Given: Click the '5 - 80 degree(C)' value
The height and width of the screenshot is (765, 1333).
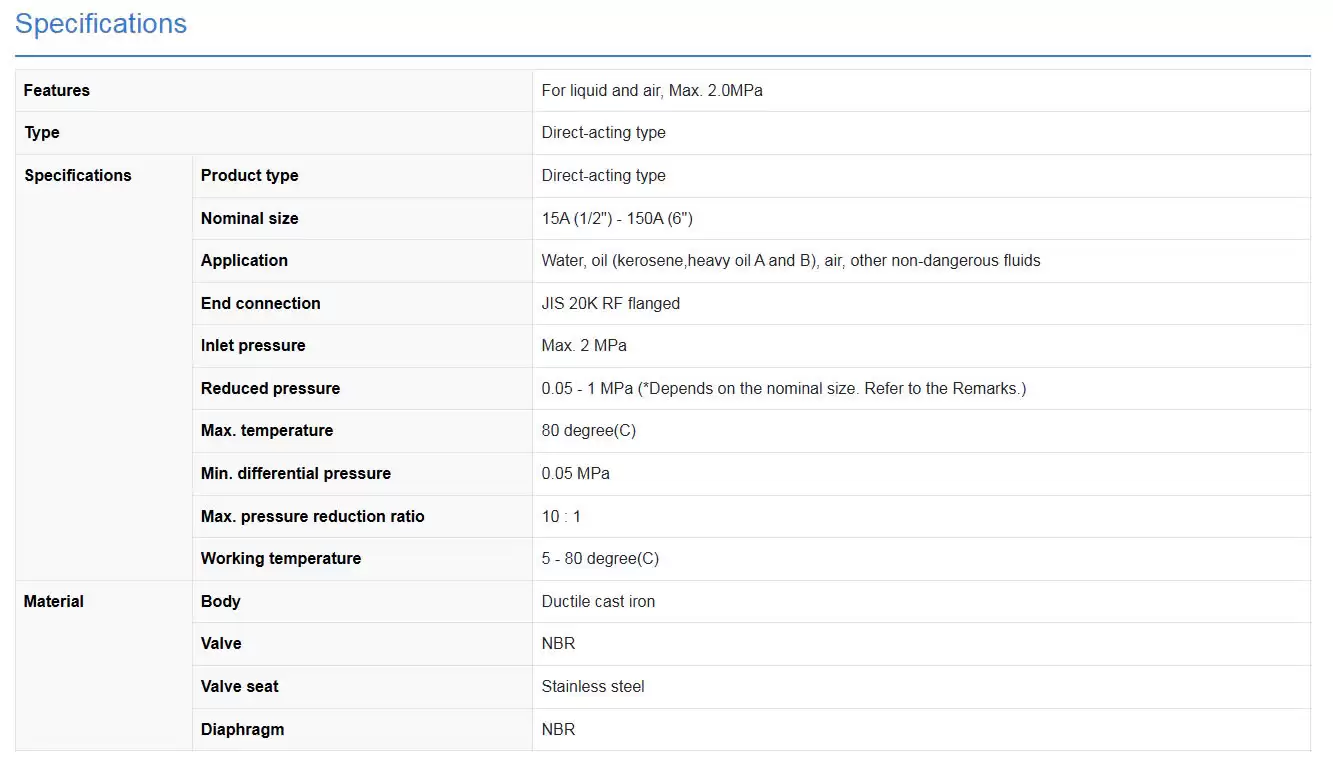Looking at the screenshot, I should [x=600, y=558].
